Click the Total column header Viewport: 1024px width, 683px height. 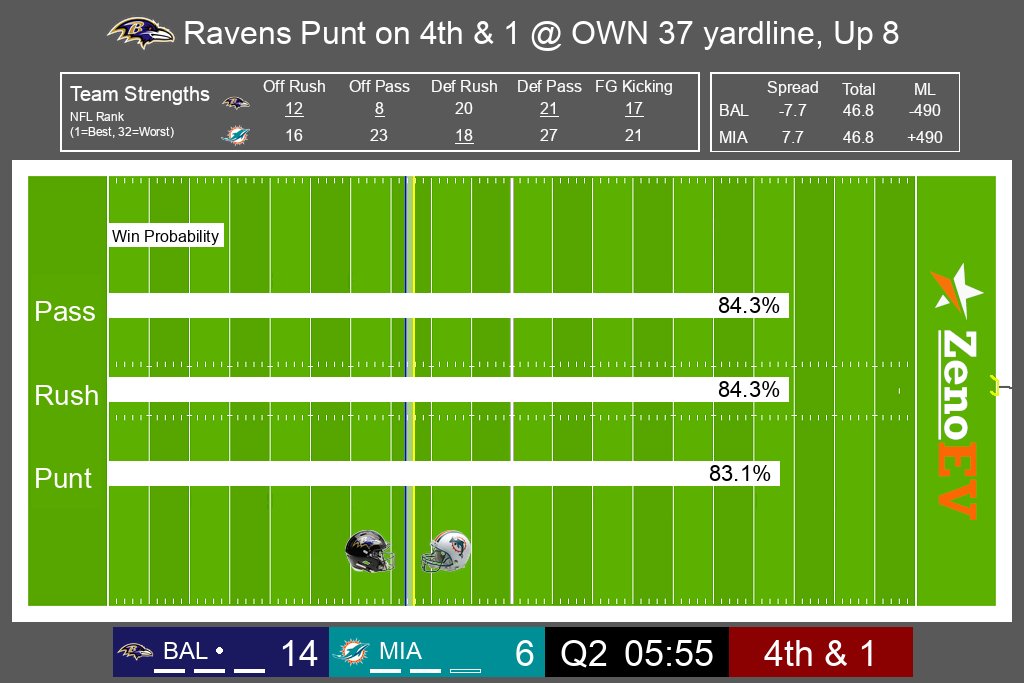tap(858, 89)
